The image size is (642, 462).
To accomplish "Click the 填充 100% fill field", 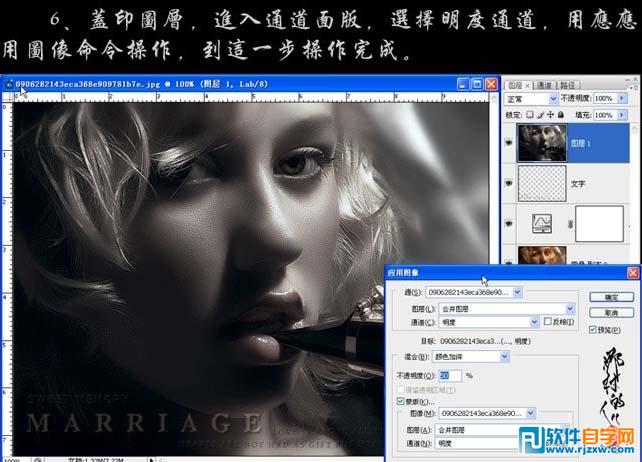I will pos(606,115).
